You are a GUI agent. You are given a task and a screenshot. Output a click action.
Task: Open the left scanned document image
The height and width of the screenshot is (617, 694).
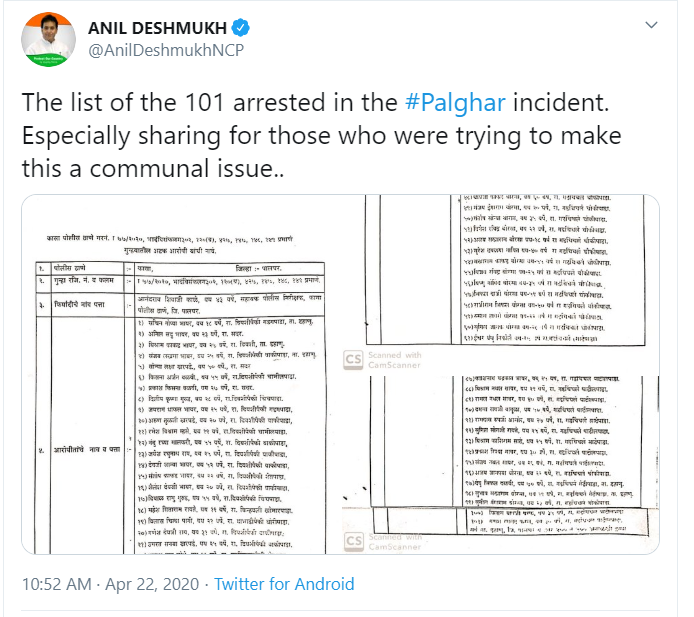tap(181, 374)
